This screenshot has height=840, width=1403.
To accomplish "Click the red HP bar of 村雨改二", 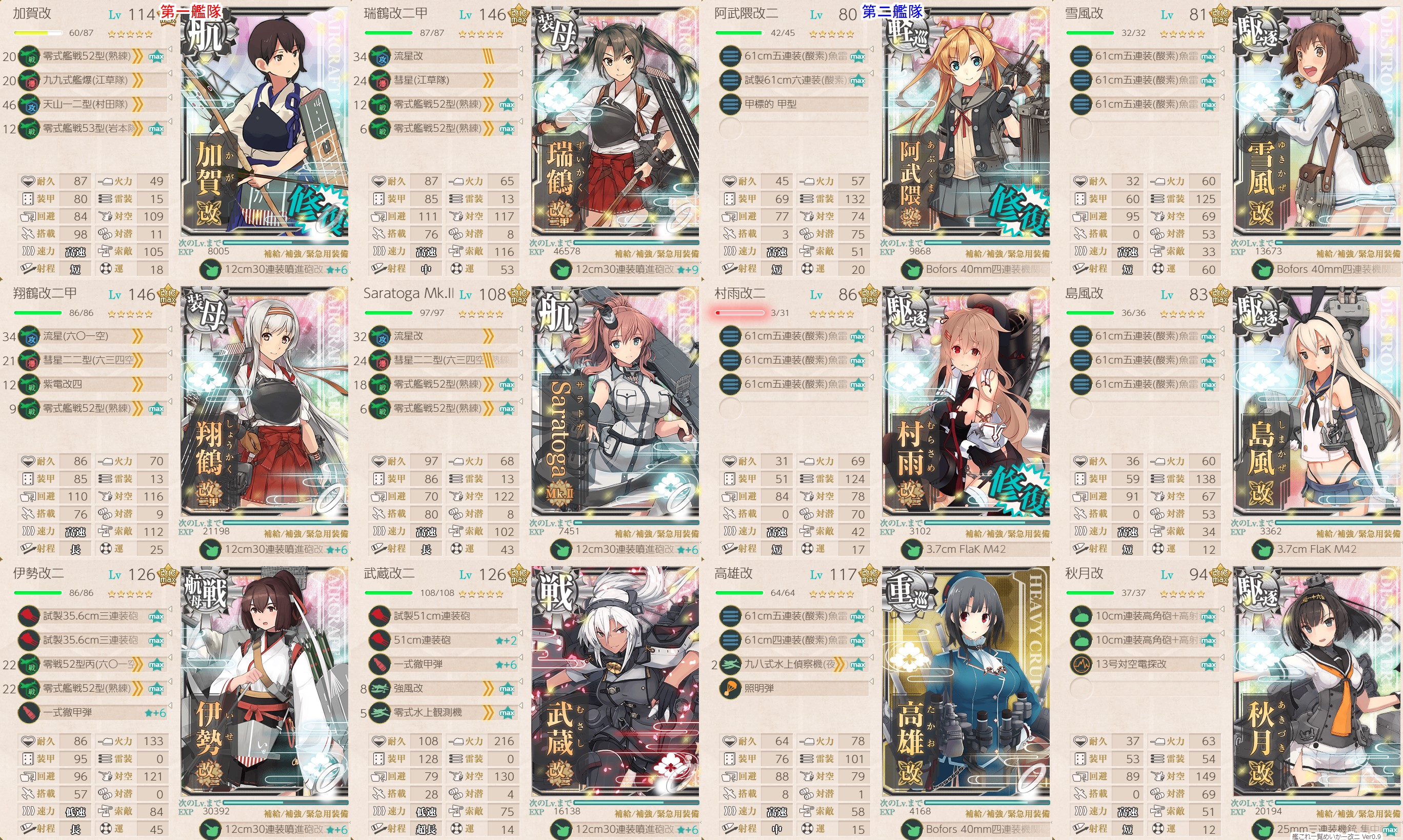I will (x=739, y=312).
